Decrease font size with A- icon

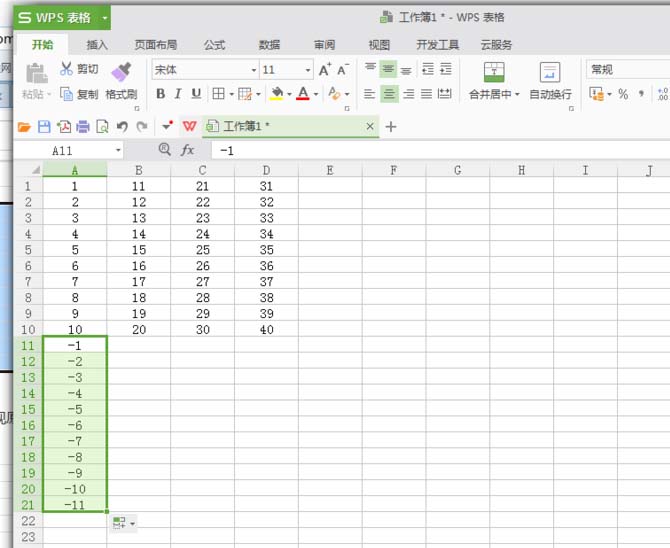(x=343, y=69)
